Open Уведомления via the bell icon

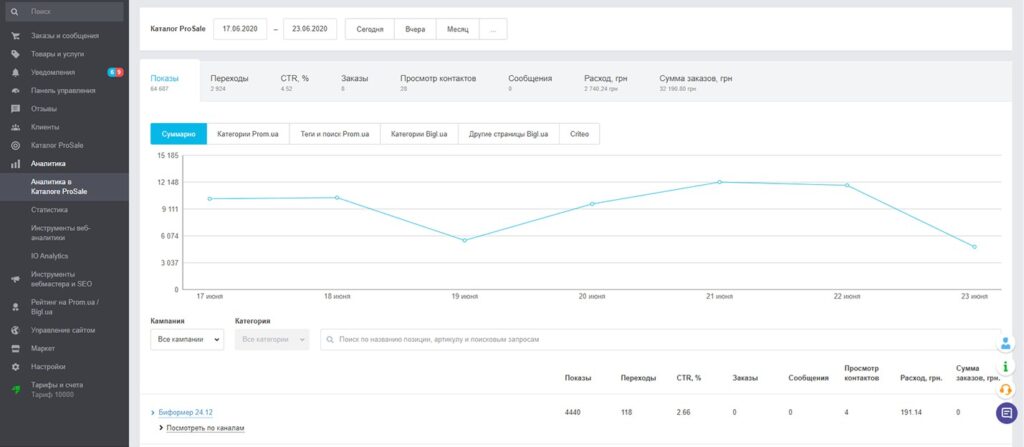click(x=14, y=72)
